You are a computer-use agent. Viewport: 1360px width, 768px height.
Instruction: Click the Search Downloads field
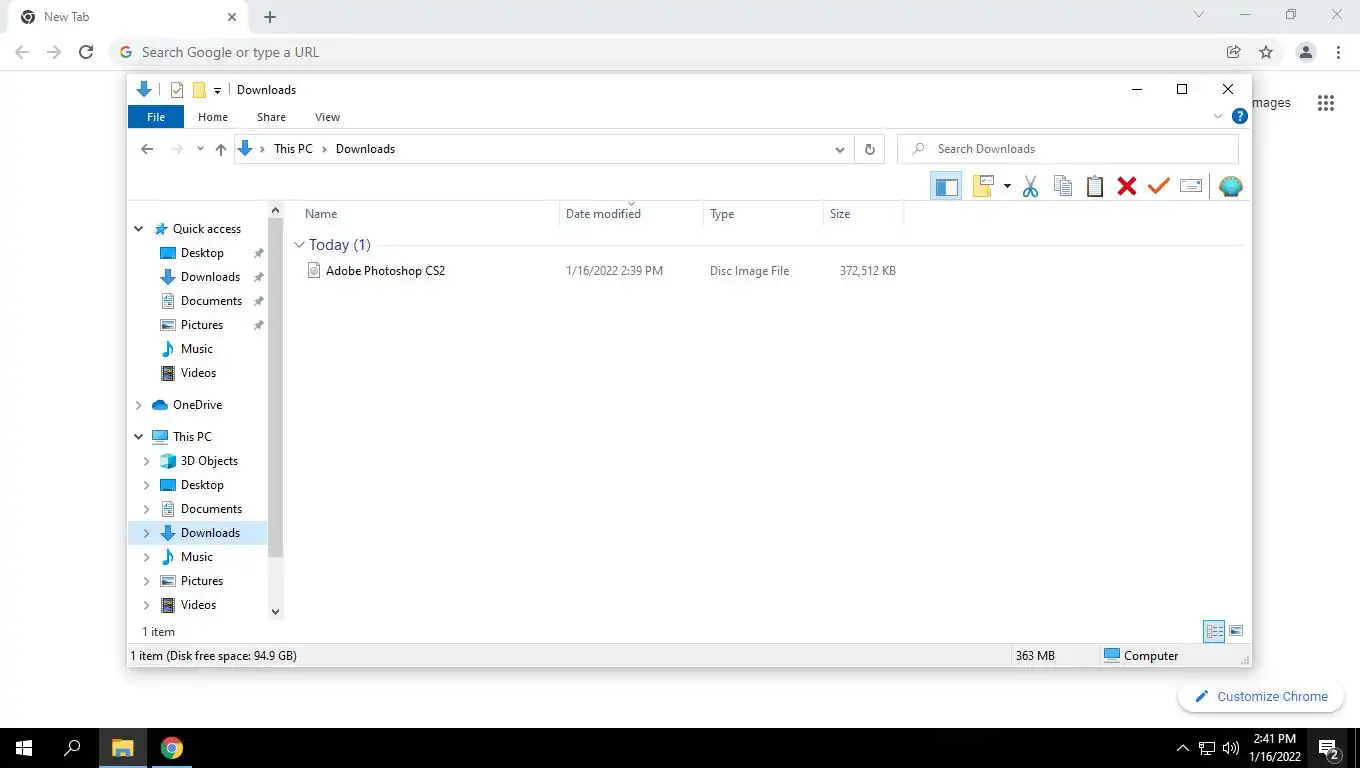coord(1068,149)
